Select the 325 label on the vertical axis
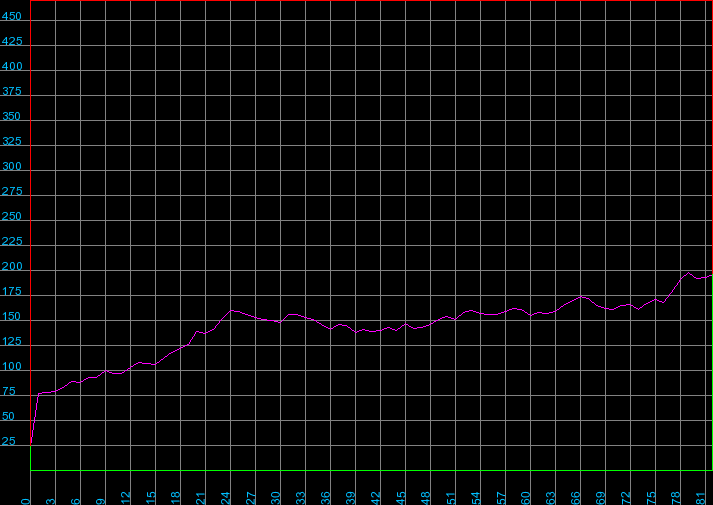 [12, 141]
